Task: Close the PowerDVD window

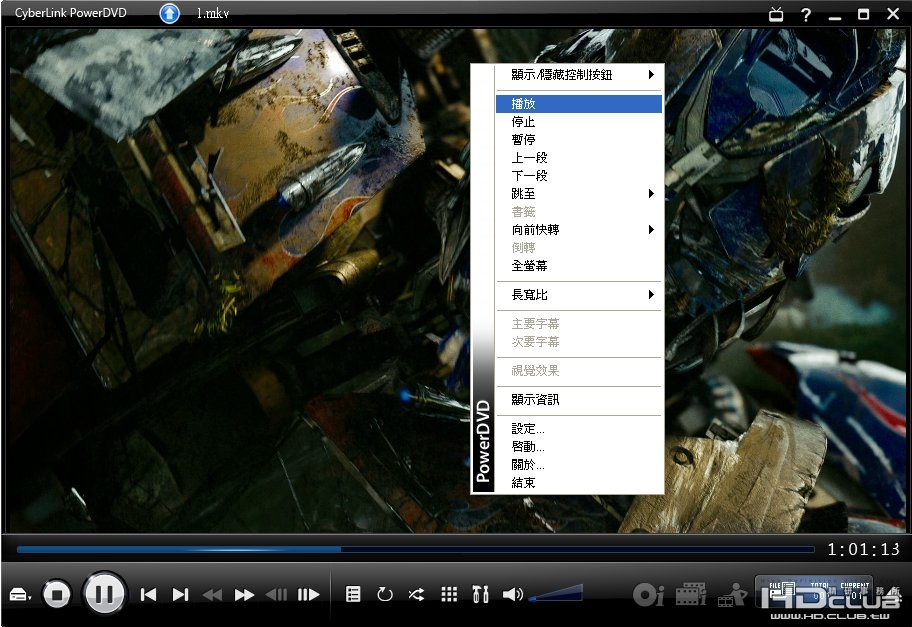Action: coord(893,14)
